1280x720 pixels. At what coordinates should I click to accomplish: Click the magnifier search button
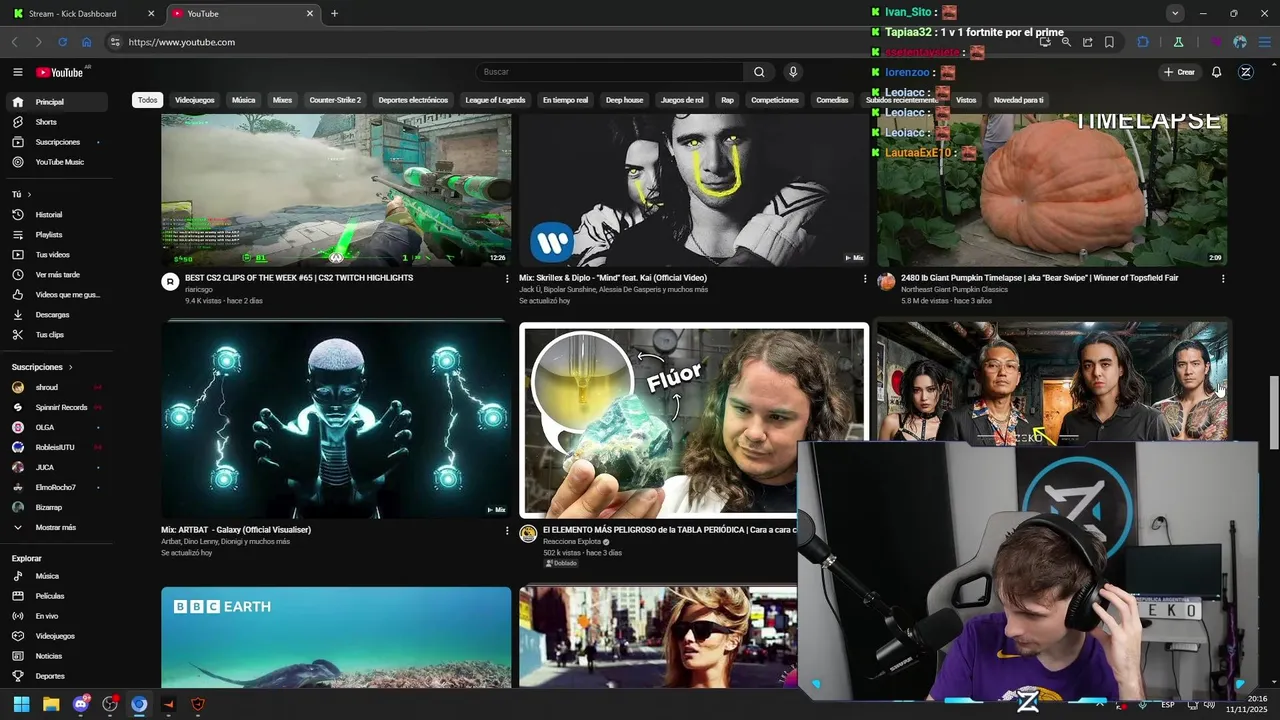coord(759,72)
